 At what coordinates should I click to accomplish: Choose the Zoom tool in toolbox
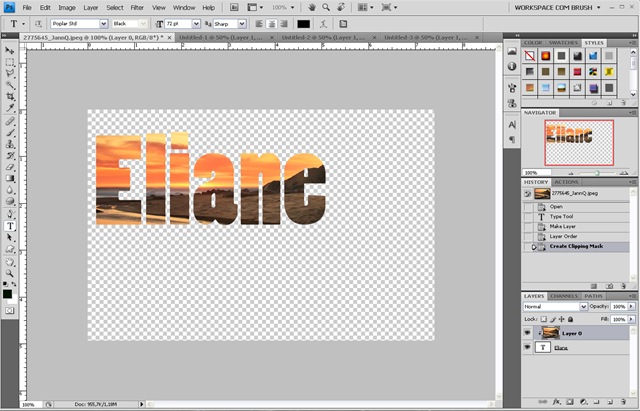pos(10,273)
